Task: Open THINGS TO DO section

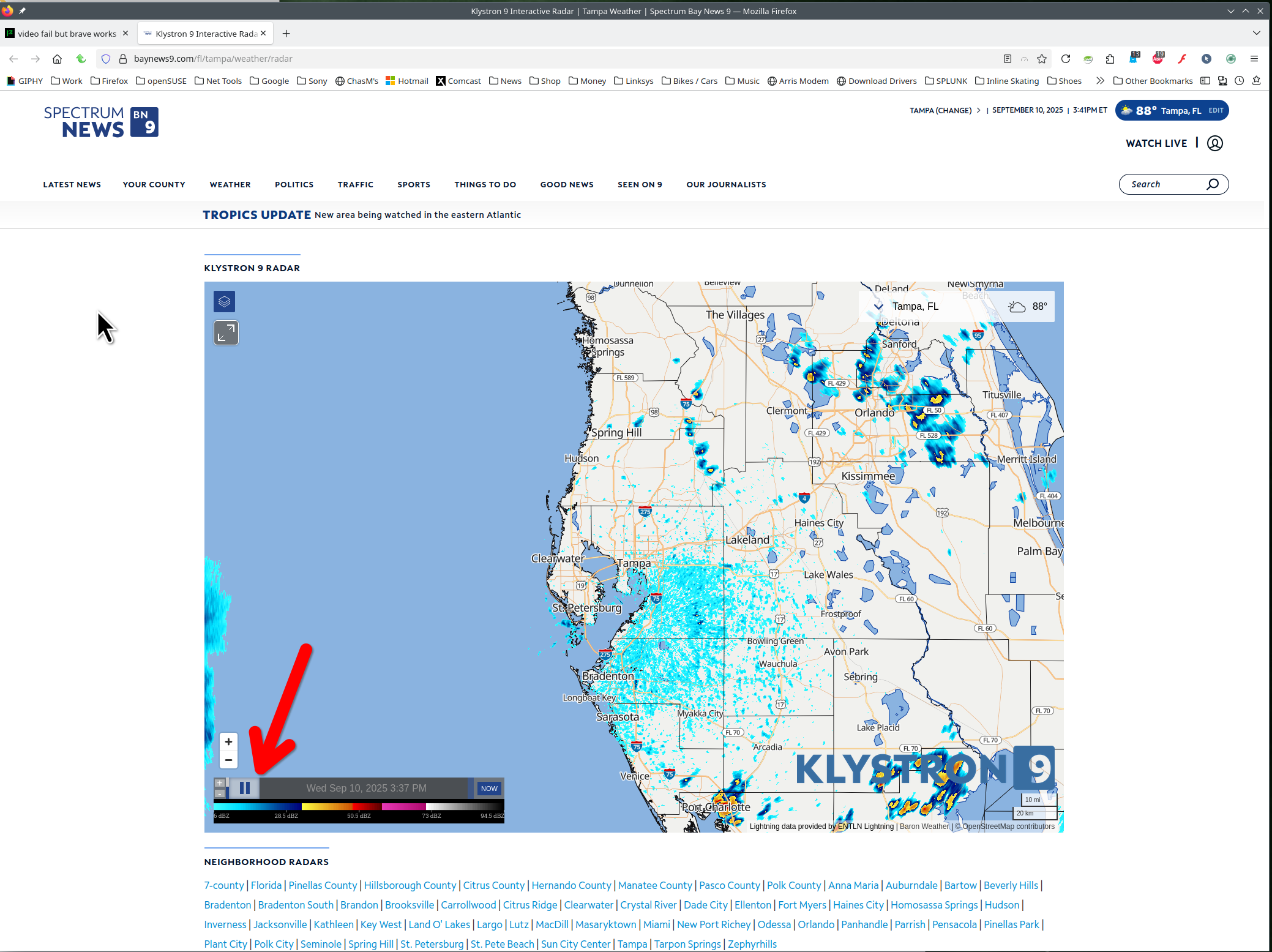Action: click(485, 184)
